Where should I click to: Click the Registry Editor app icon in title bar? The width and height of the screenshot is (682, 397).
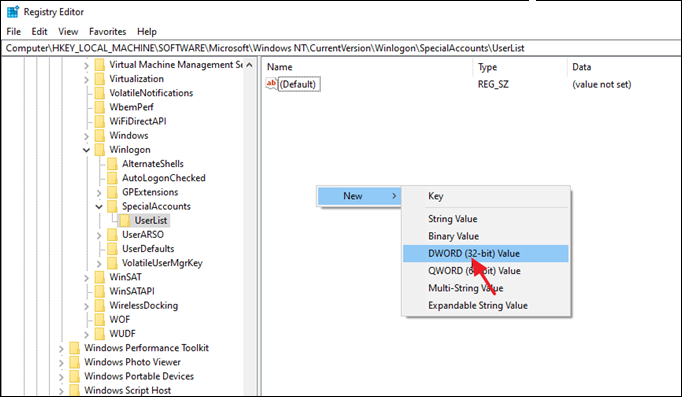click(x=13, y=12)
